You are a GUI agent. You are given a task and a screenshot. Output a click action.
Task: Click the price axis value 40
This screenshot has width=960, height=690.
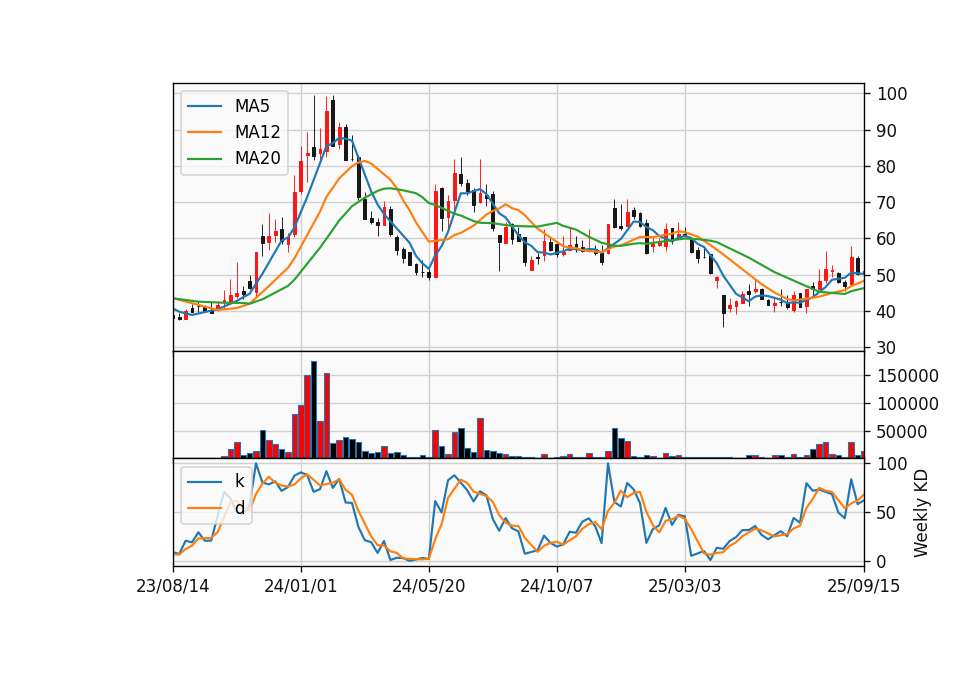tap(887, 312)
